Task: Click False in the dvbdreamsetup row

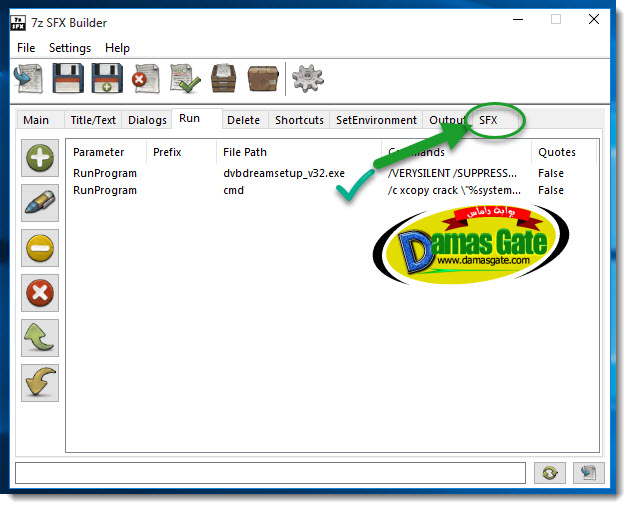Action: (x=551, y=173)
